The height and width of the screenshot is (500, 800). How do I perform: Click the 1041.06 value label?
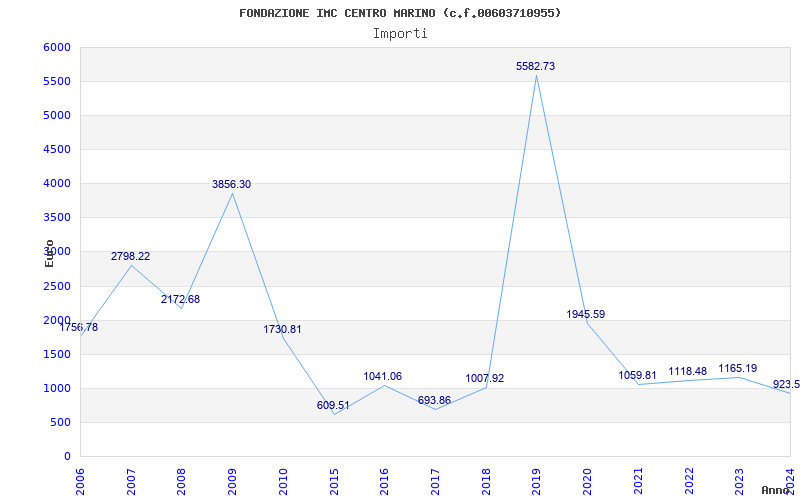[x=383, y=377]
